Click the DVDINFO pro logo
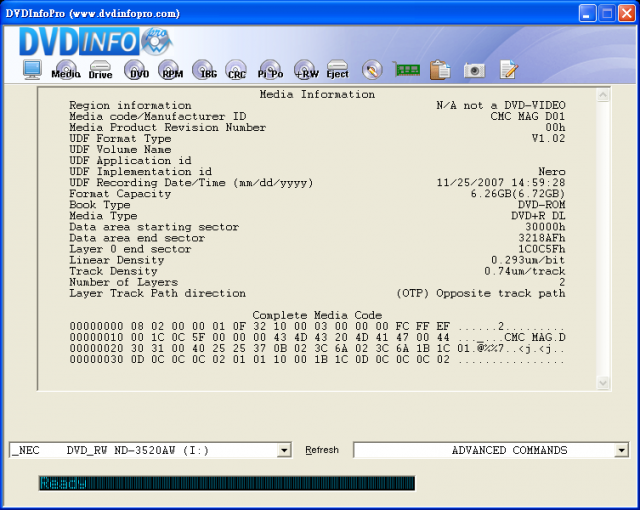Image resolution: width=640 pixels, height=510 pixels. click(96, 41)
